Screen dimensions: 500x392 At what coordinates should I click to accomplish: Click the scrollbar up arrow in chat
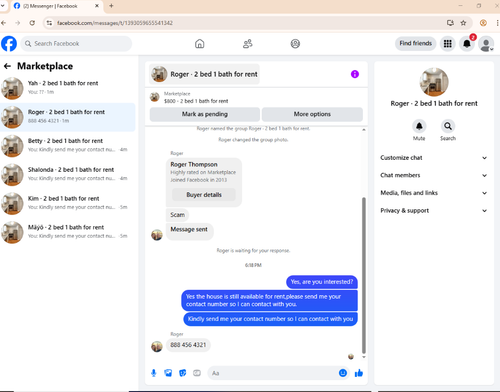364,130
